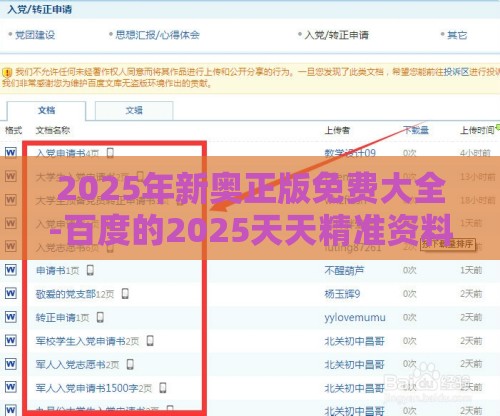Click 2天前 in 军校学生入党申请书 row
Screen dimensions: 500x416
pos(471,341)
